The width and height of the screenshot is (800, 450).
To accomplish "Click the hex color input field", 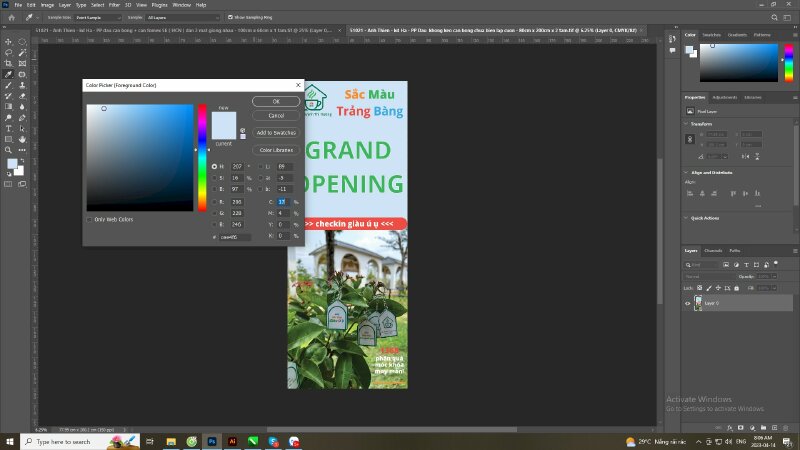I will pyautogui.click(x=235, y=237).
